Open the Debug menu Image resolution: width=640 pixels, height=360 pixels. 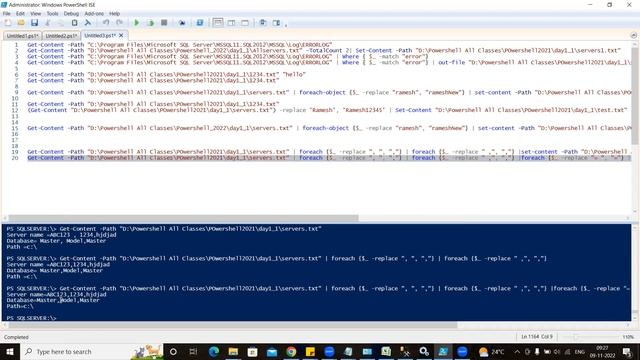pos(71,13)
